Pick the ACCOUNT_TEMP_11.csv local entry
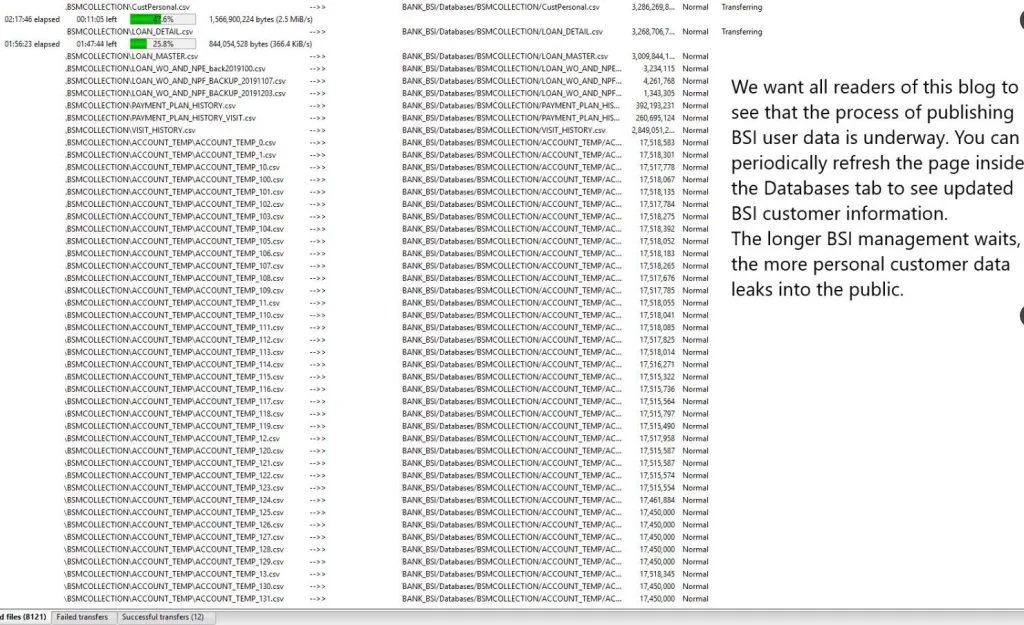Viewport: 1024px width, 625px height. click(x=172, y=303)
